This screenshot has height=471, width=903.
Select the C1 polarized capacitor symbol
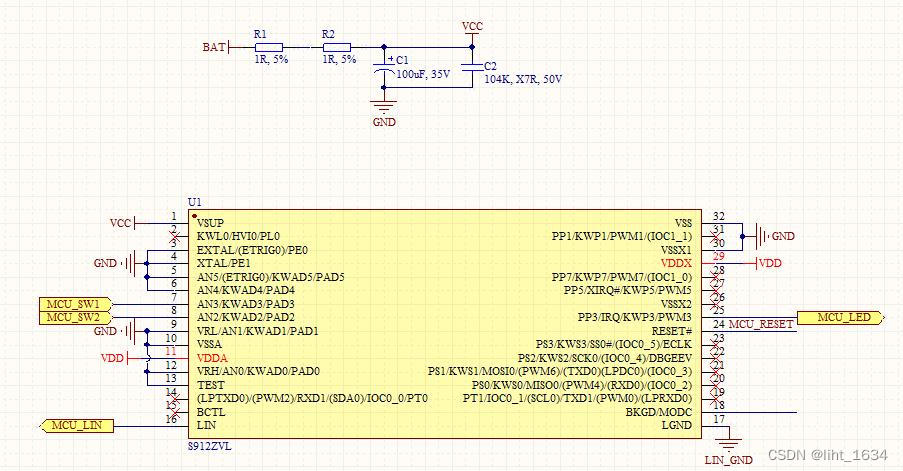pyautogui.click(x=384, y=67)
